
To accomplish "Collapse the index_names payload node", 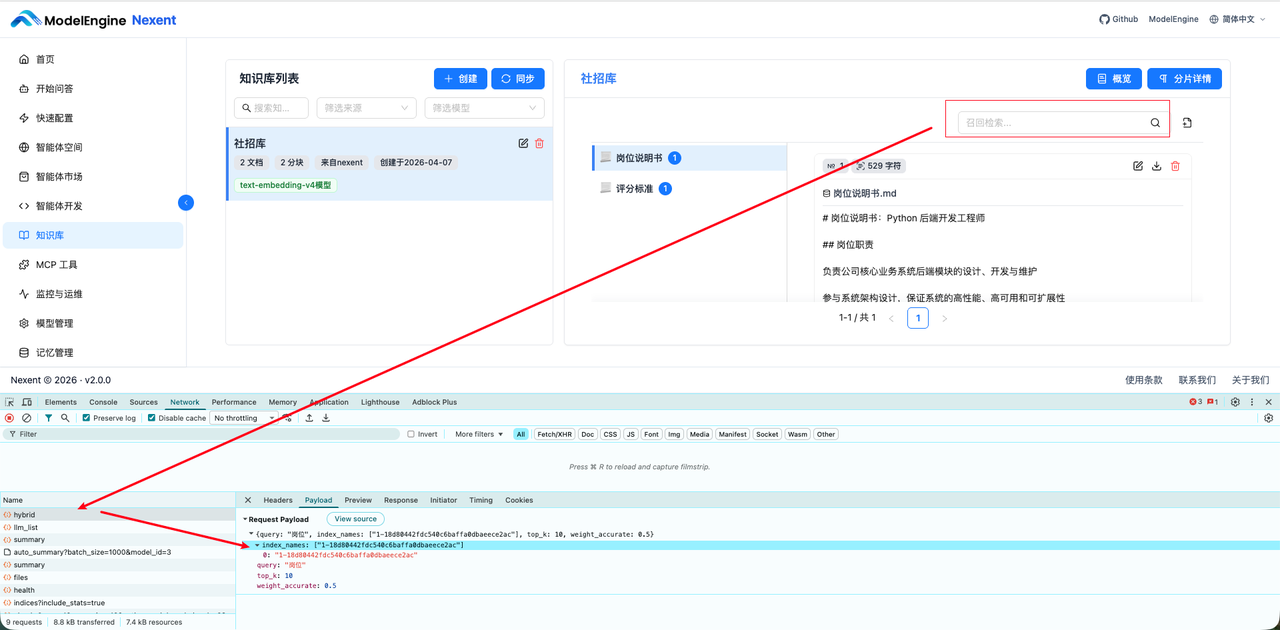I will [257, 545].
